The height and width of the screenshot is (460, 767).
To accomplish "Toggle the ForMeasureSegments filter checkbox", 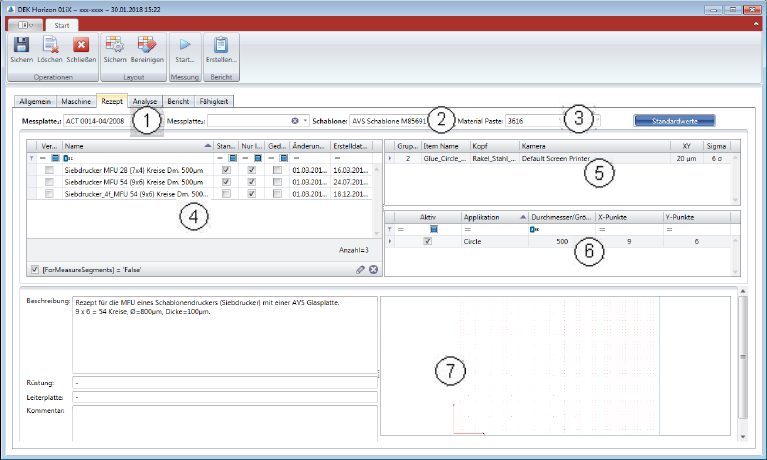I will [35, 269].
